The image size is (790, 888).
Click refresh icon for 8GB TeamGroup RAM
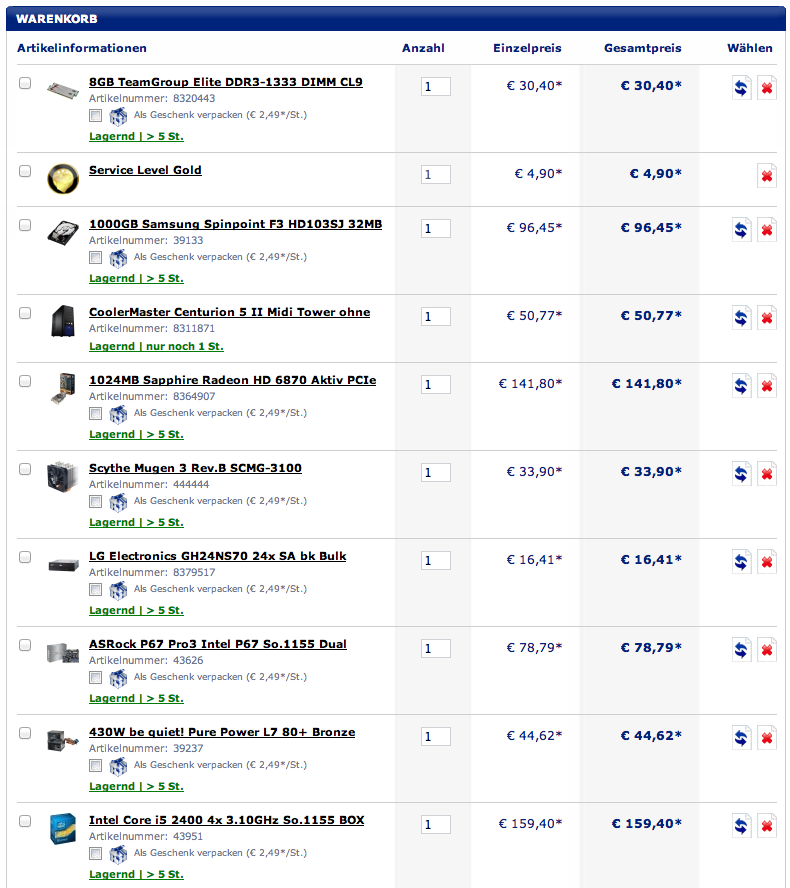[x=741, y=88]
